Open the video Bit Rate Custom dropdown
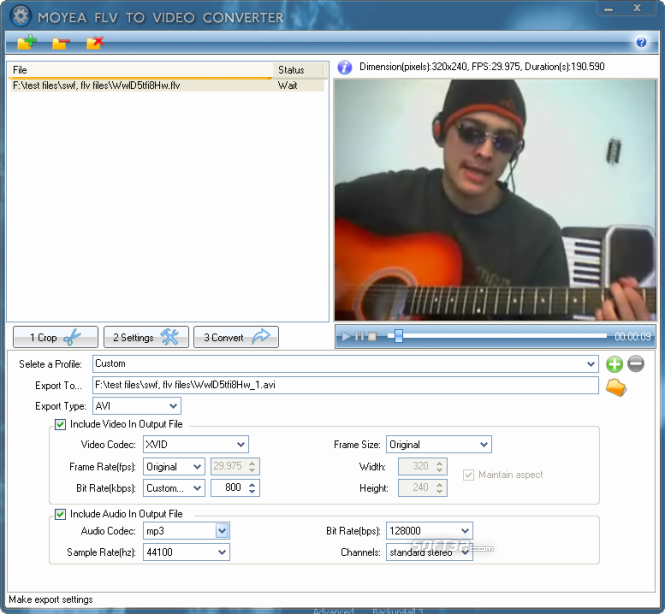The height and width of the screenshot is (614, 665). 174,488
